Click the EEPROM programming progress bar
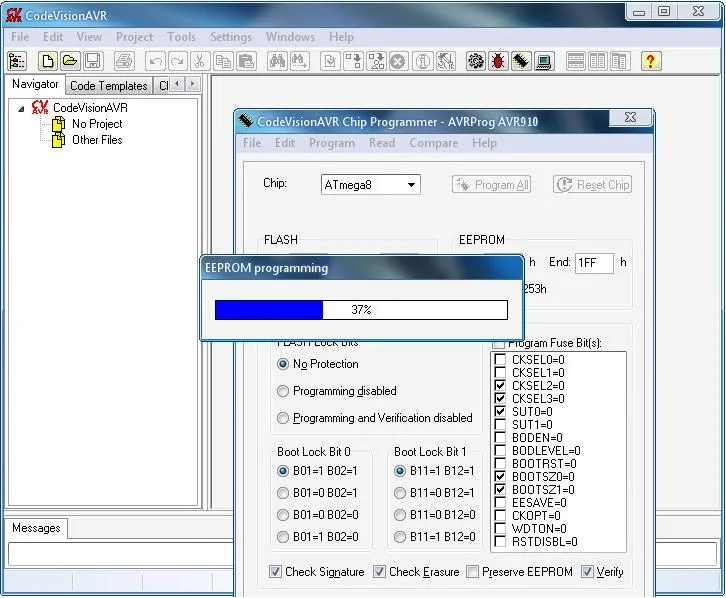 point(361,310)
